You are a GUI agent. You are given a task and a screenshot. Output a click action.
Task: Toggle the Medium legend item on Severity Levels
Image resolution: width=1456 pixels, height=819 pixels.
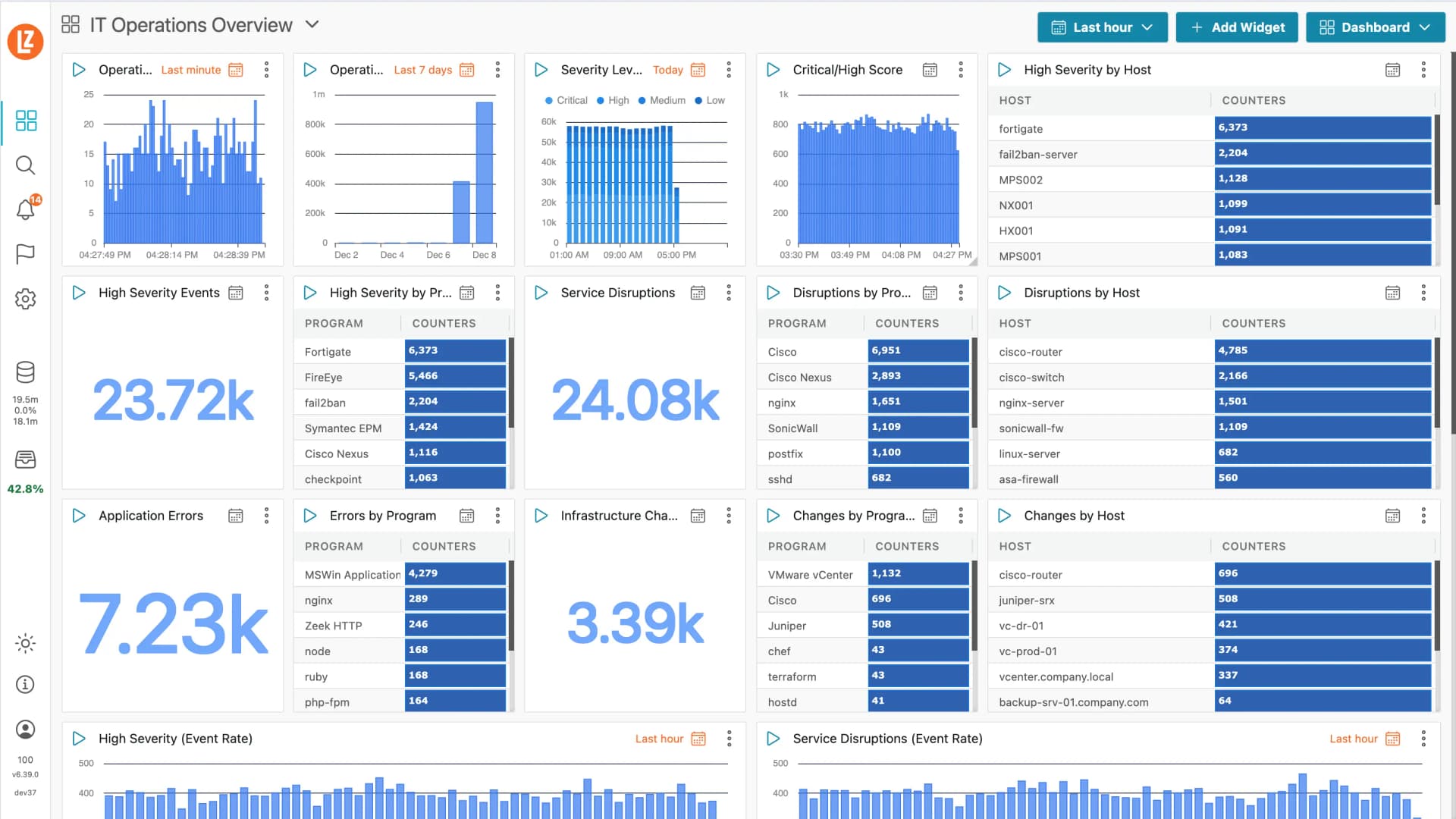coord(661,100)
